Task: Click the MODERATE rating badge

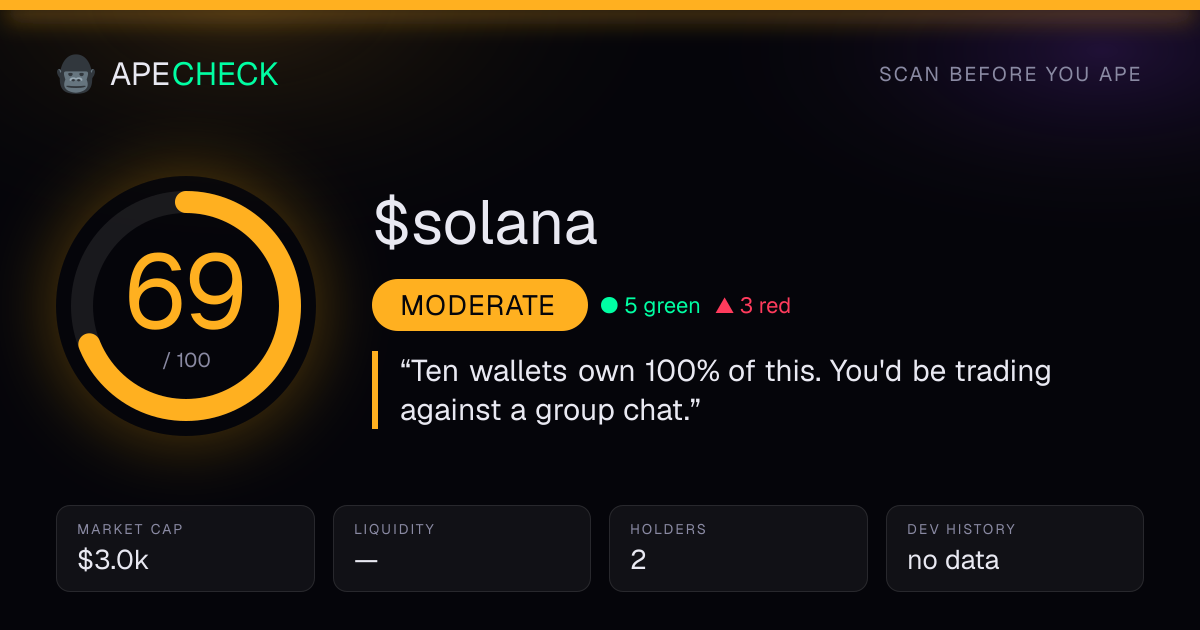Action: (479, 305)
